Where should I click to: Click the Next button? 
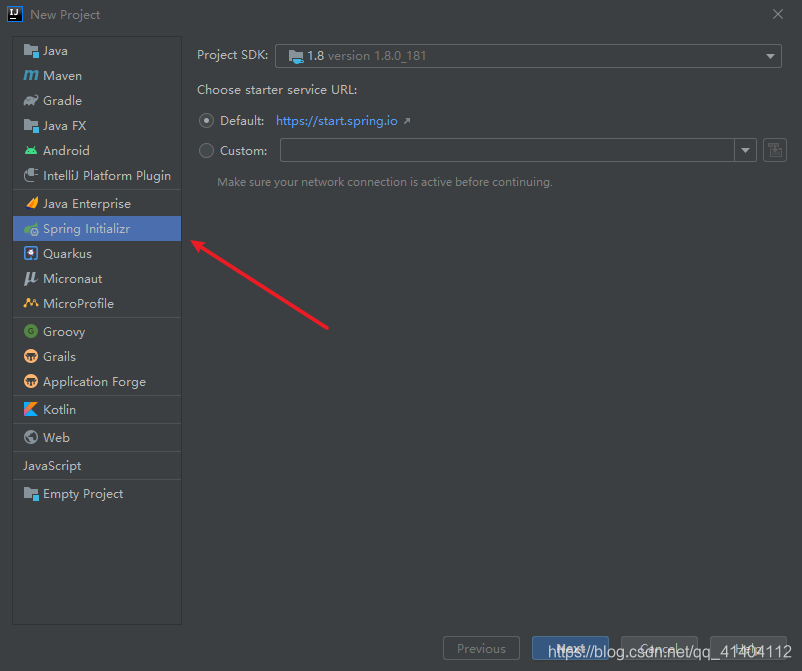(570, 648)
